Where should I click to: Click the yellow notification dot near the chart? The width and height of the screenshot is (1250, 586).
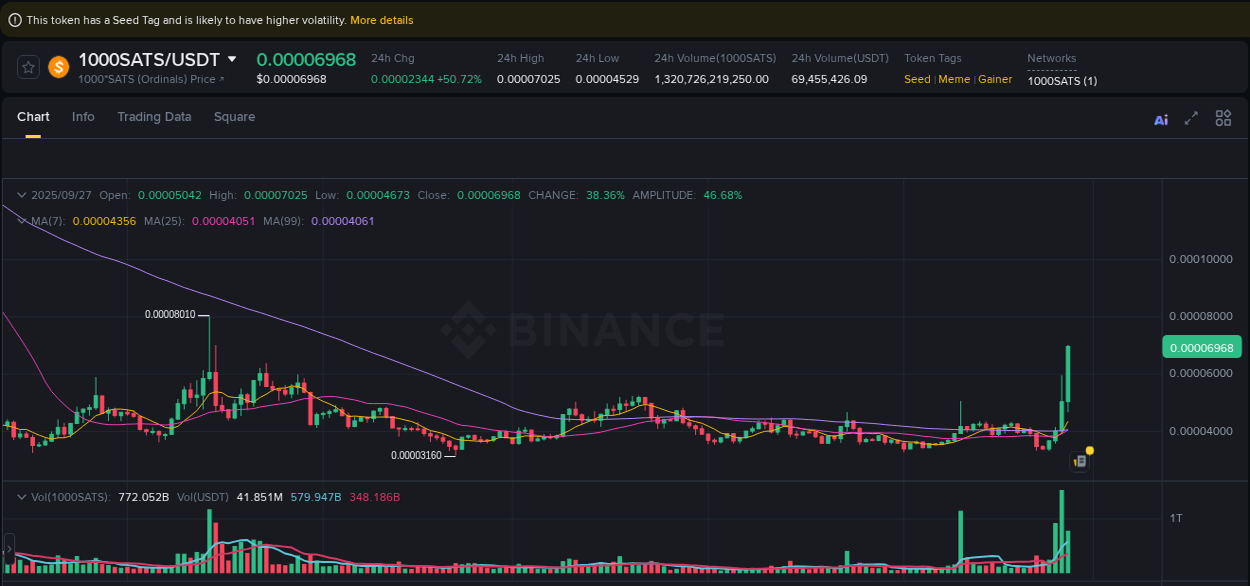point(1089,450)
